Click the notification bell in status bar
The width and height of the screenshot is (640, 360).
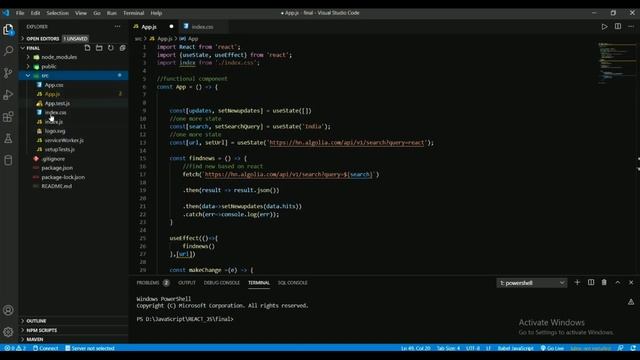click(633, 348)
